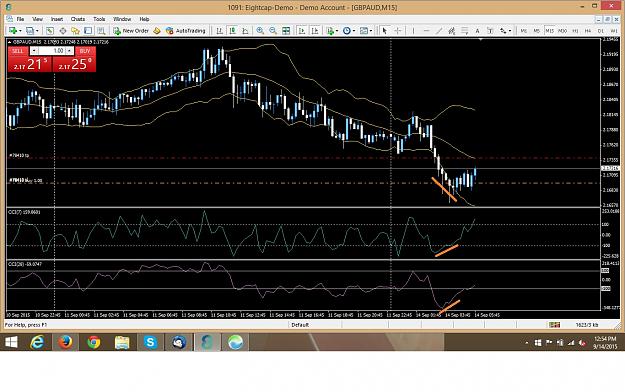This screenshot has height=392, width=625.
Task: Switch to line chart display
Action: pyautogui.click(x=245, y=31)
